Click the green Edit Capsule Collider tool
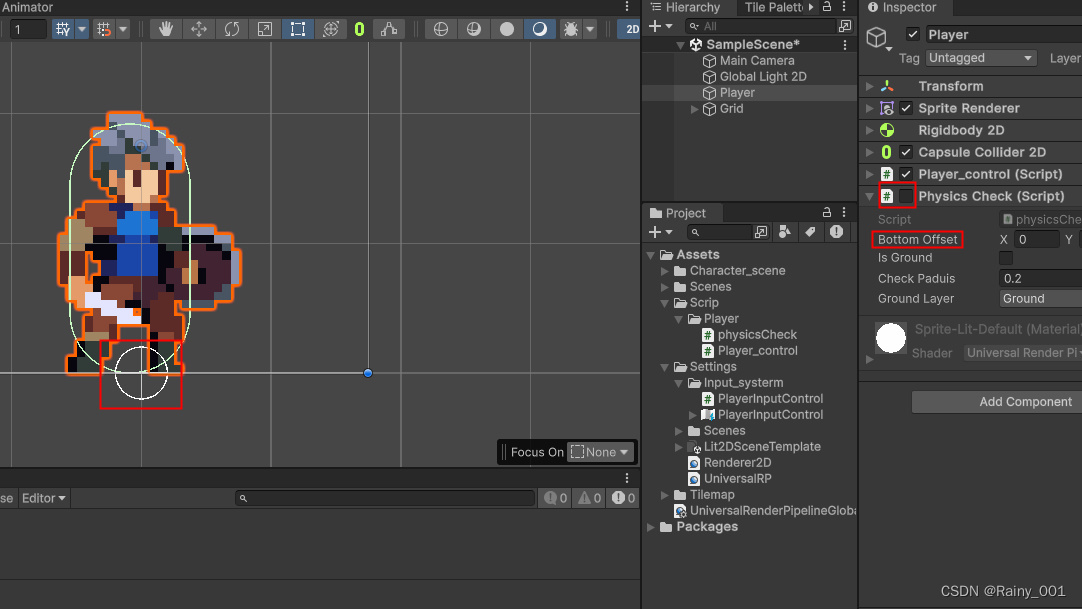1082x609 pixels. (360, 29)
